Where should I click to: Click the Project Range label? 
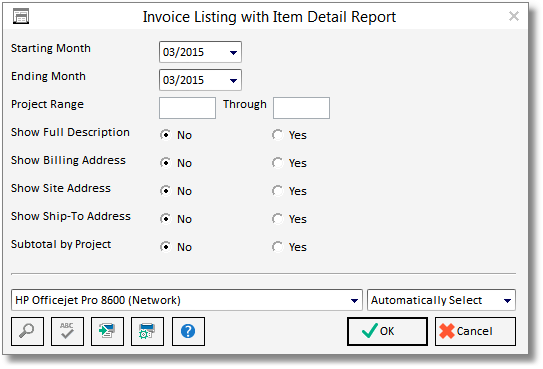pos(47,104)
